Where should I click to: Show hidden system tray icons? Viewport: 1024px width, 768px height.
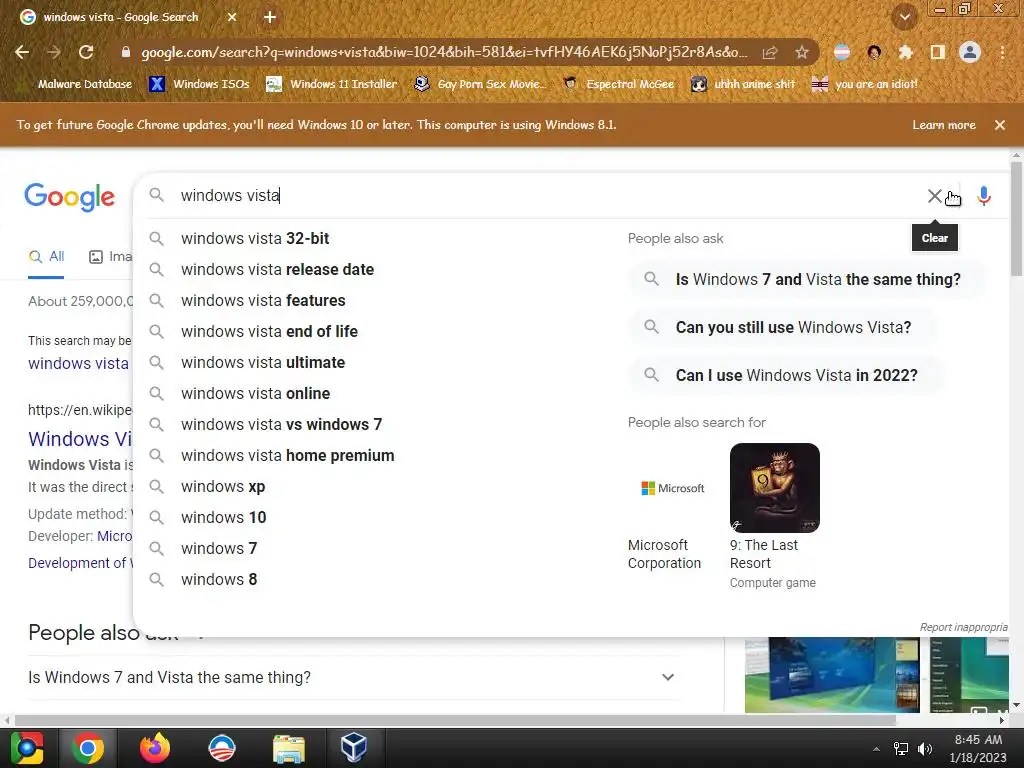[x=876, y=748]
